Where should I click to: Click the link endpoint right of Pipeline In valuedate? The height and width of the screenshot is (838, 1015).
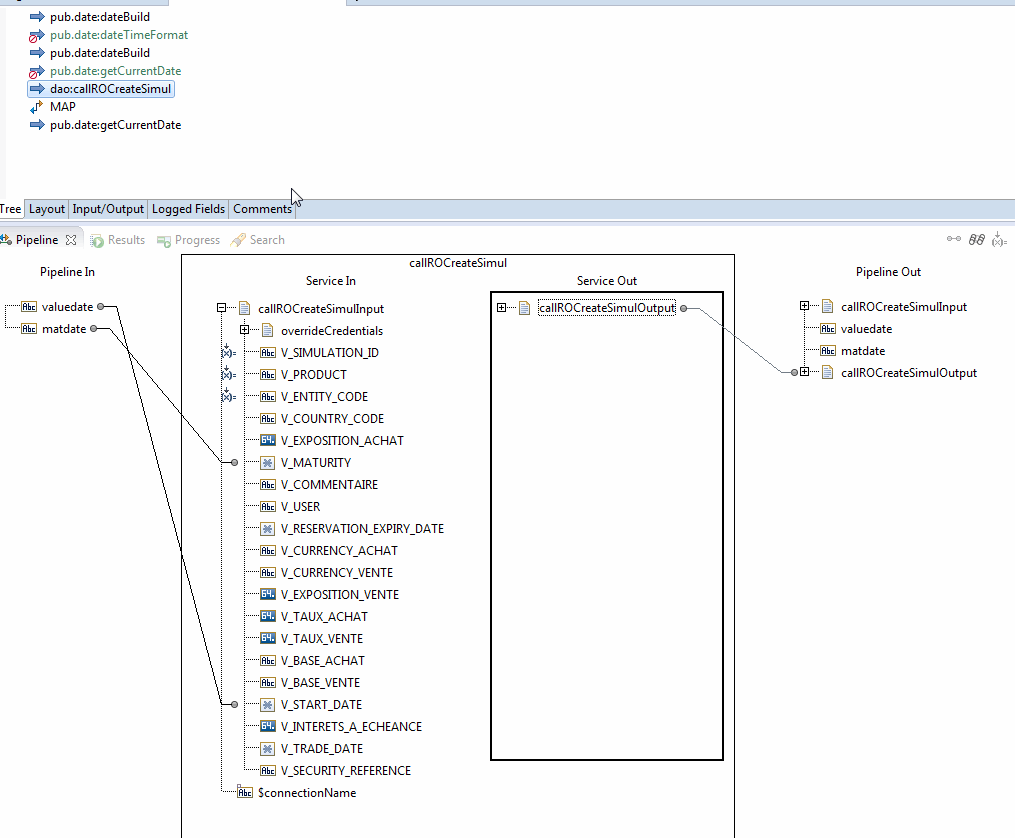coord(100,307)
